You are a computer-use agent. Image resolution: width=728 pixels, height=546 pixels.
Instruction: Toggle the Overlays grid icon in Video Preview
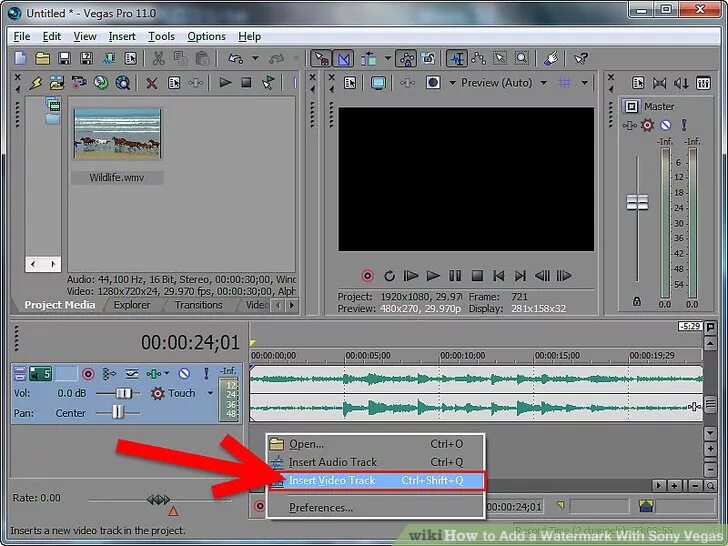pyautogui.click(x=565, y=83)
